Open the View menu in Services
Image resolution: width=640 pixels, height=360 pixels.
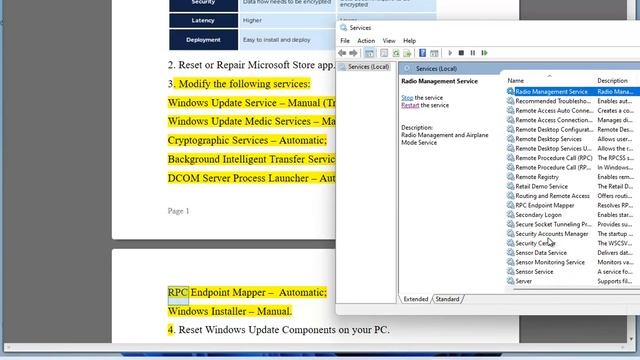389,41
